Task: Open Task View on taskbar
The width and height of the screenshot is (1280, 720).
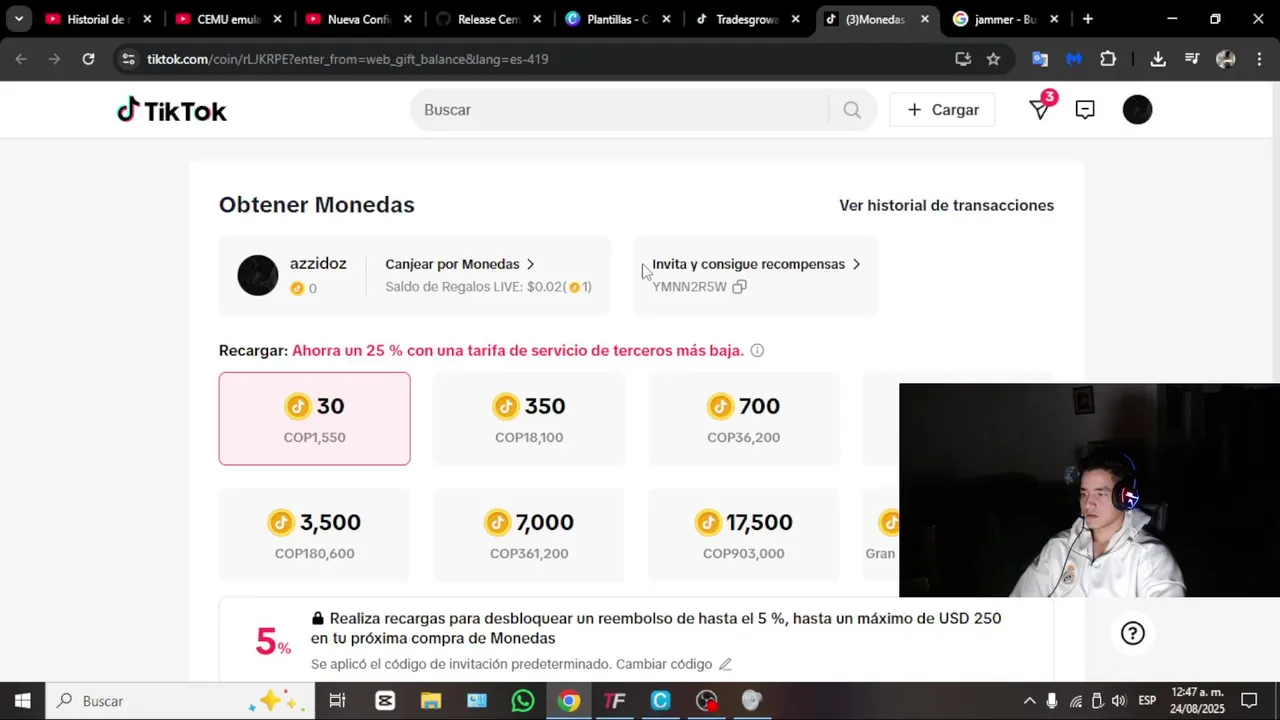Action: tap(337, 701)
